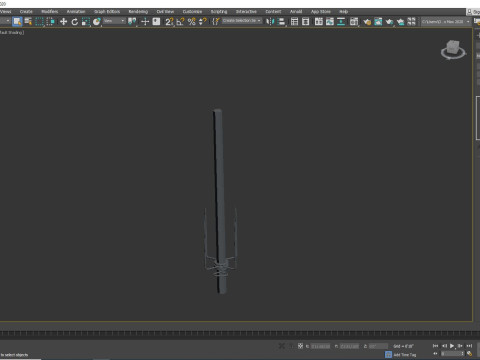The height and width of the screenshot is (360, 480).
Task: Open the Rendering menu
Action: click(138, 12)
